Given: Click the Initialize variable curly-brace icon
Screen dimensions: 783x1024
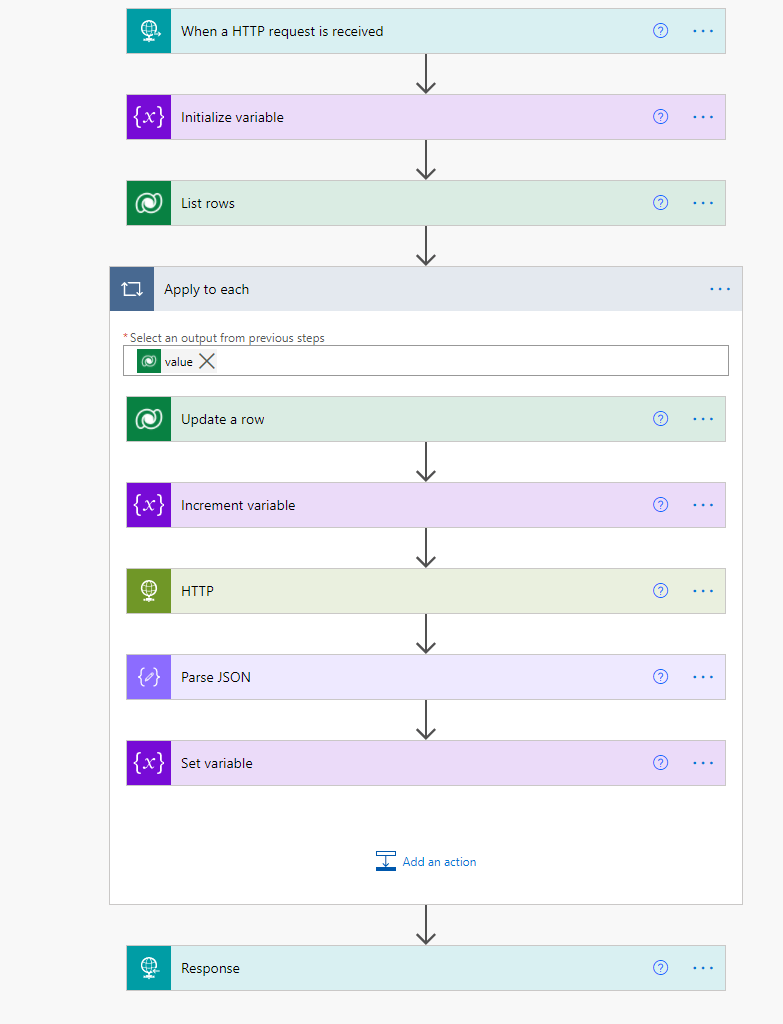Looking at the screenshot, I should (x=149, y=117).
